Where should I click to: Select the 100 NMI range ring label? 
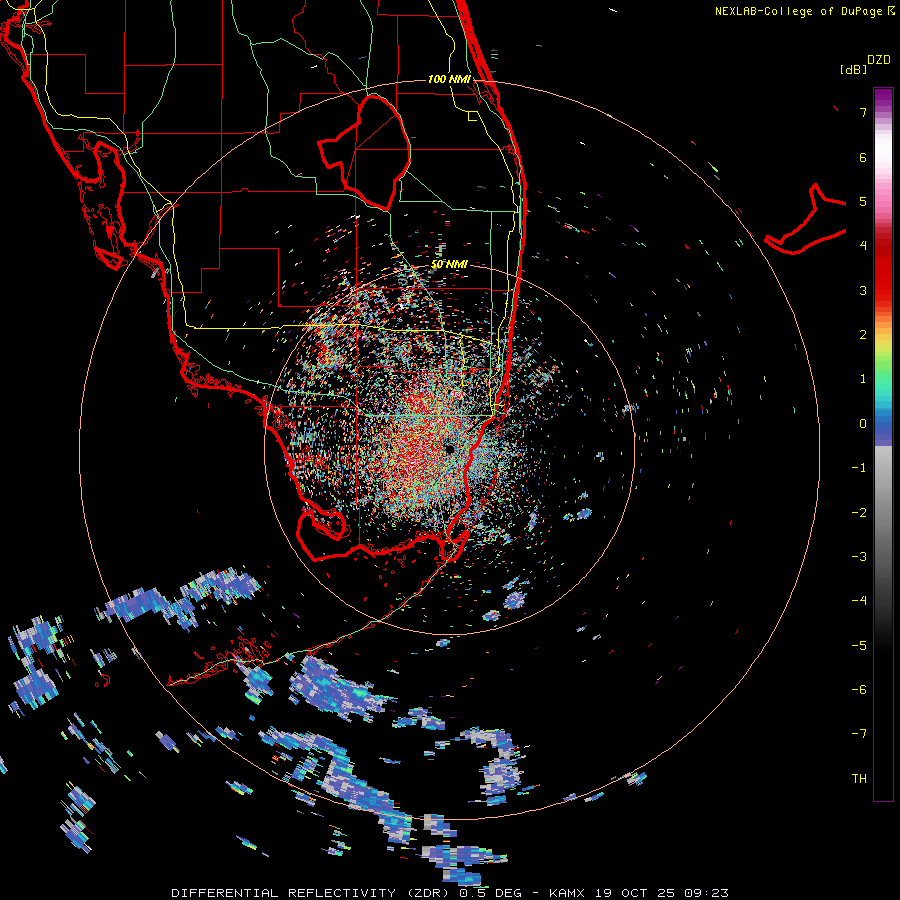[x=449, y=79]
